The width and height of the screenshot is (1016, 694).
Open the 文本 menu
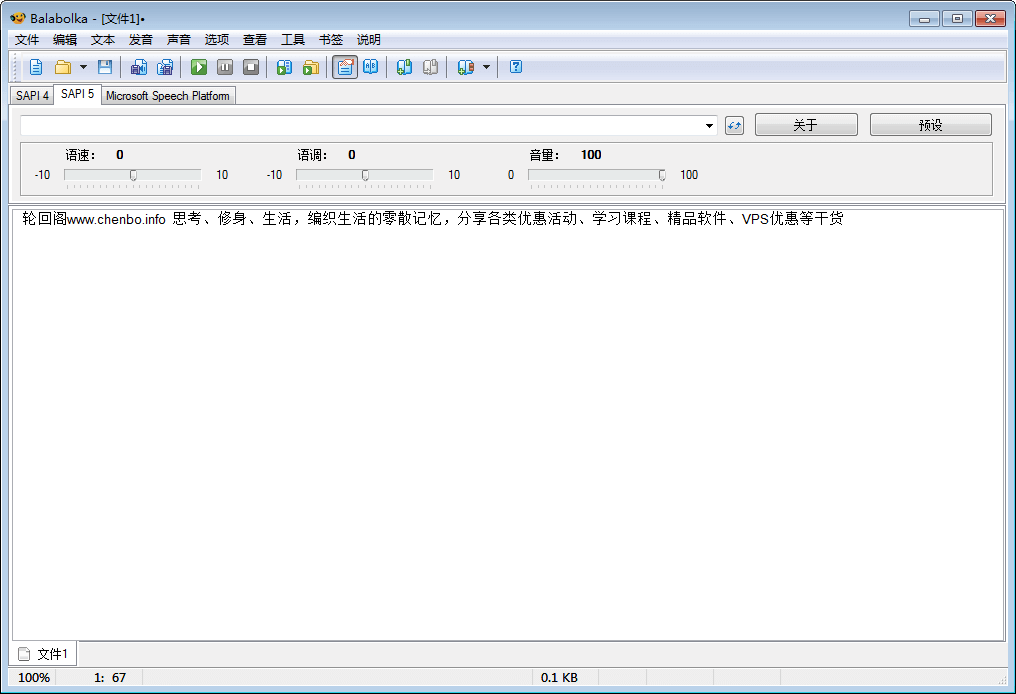coord(102,40)
